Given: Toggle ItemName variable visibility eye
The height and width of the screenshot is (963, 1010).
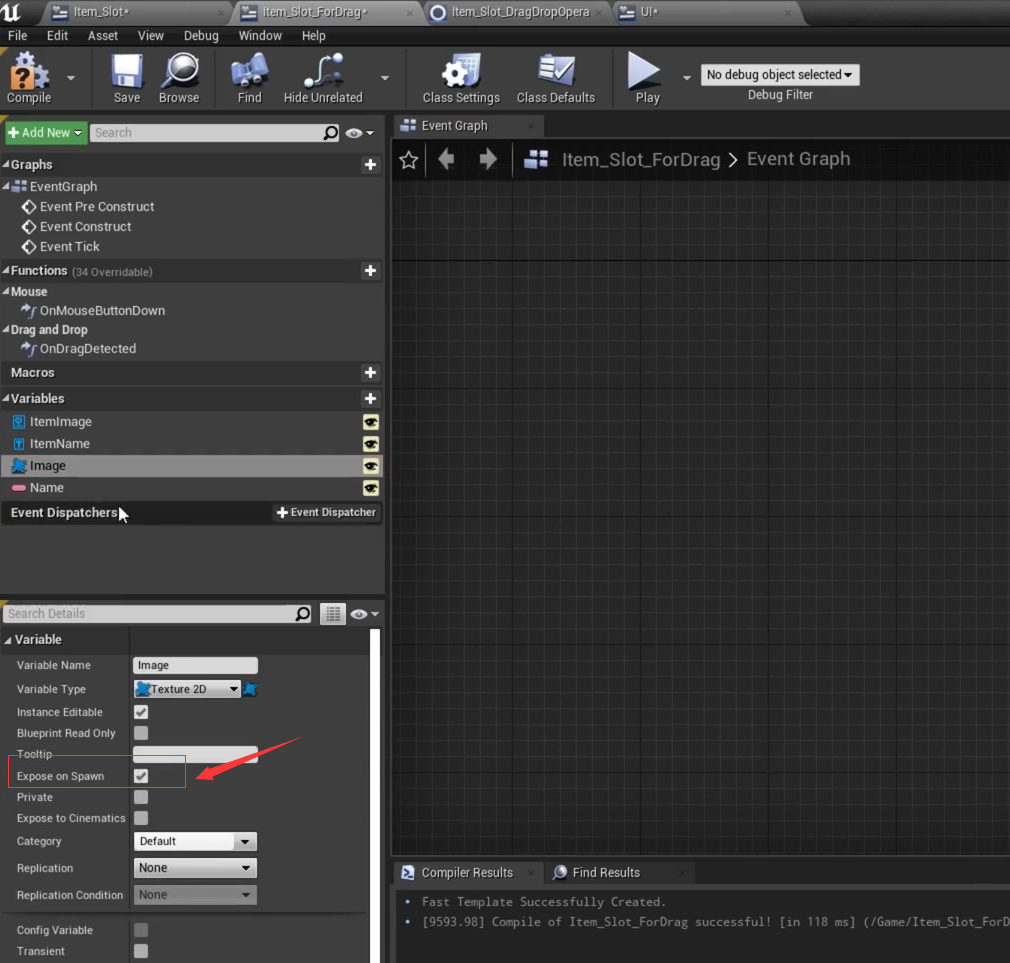Looking at the screenshot, I should (x=370, y=444).
